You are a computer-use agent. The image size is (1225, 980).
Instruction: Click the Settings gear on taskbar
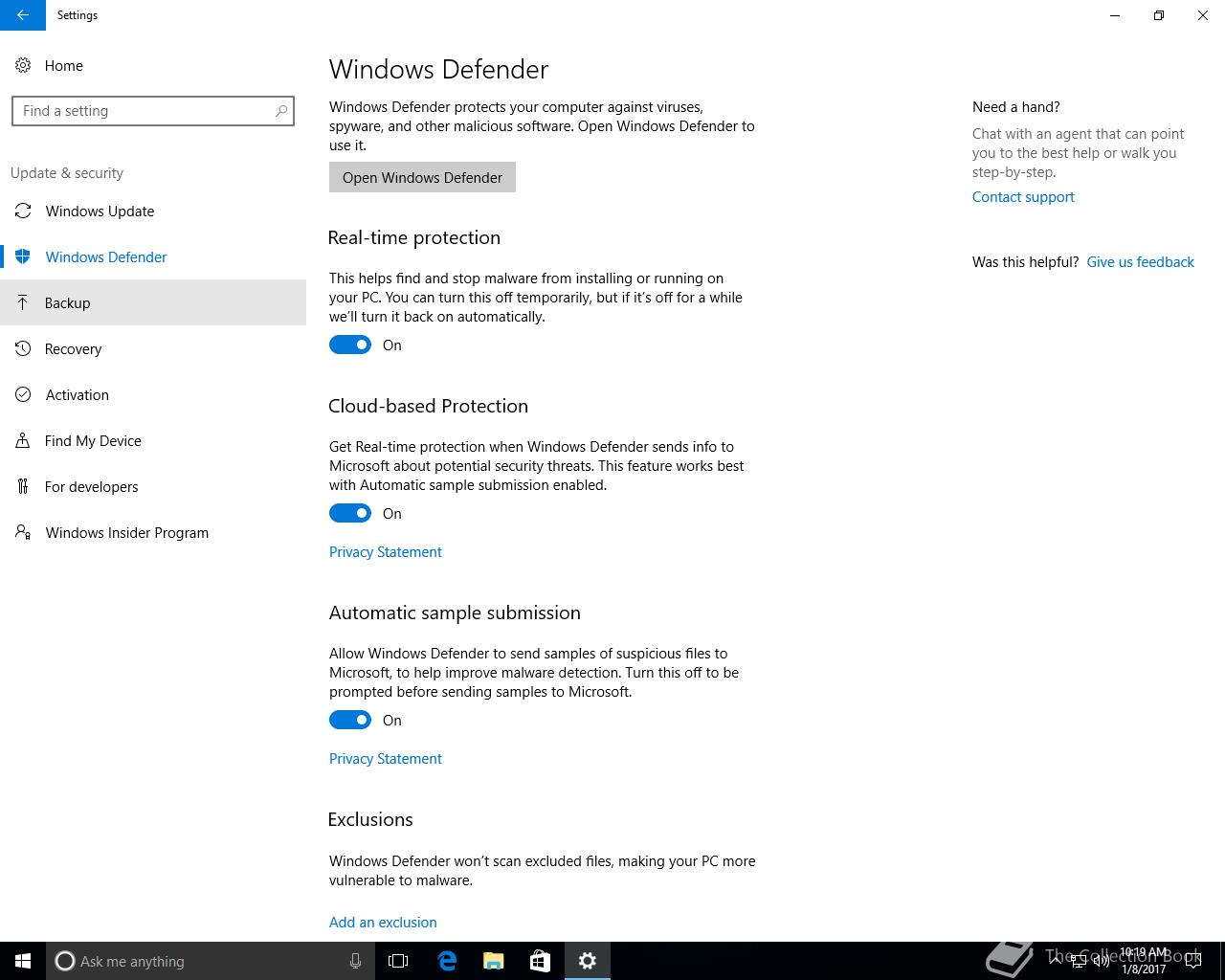click(x=588, y=961)
